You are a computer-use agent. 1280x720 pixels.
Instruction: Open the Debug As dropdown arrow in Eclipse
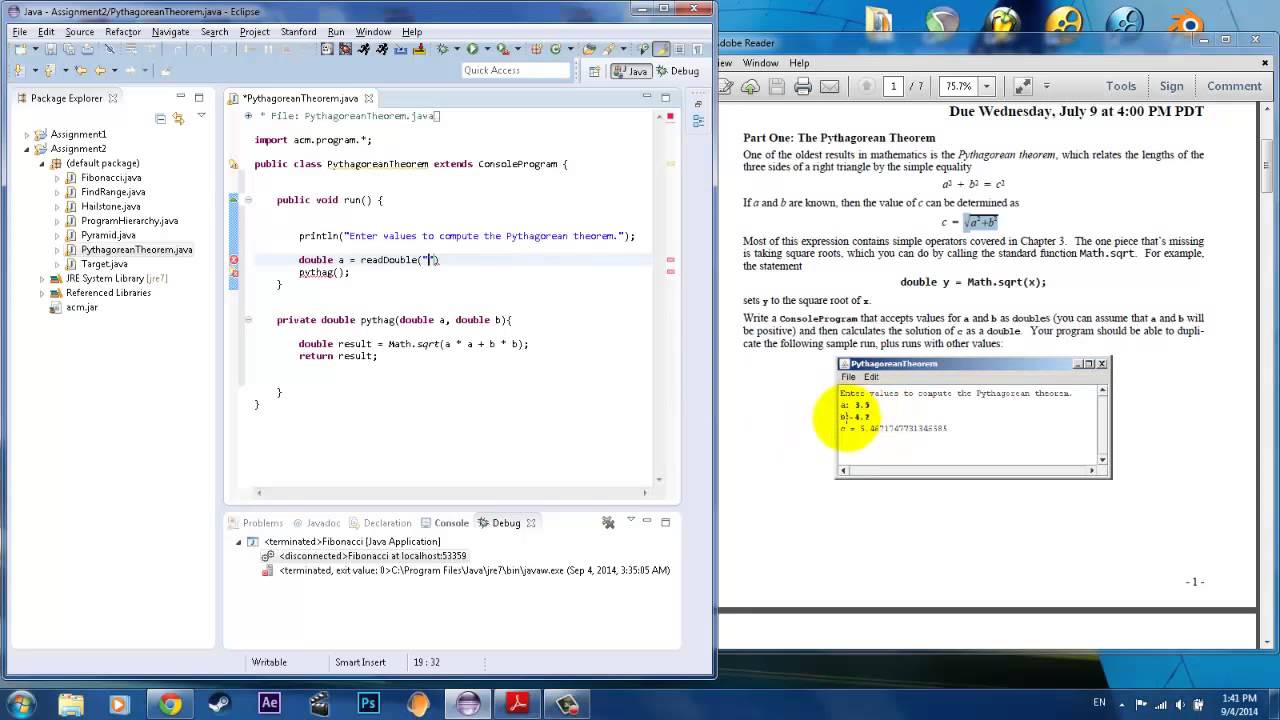[456, 49]
